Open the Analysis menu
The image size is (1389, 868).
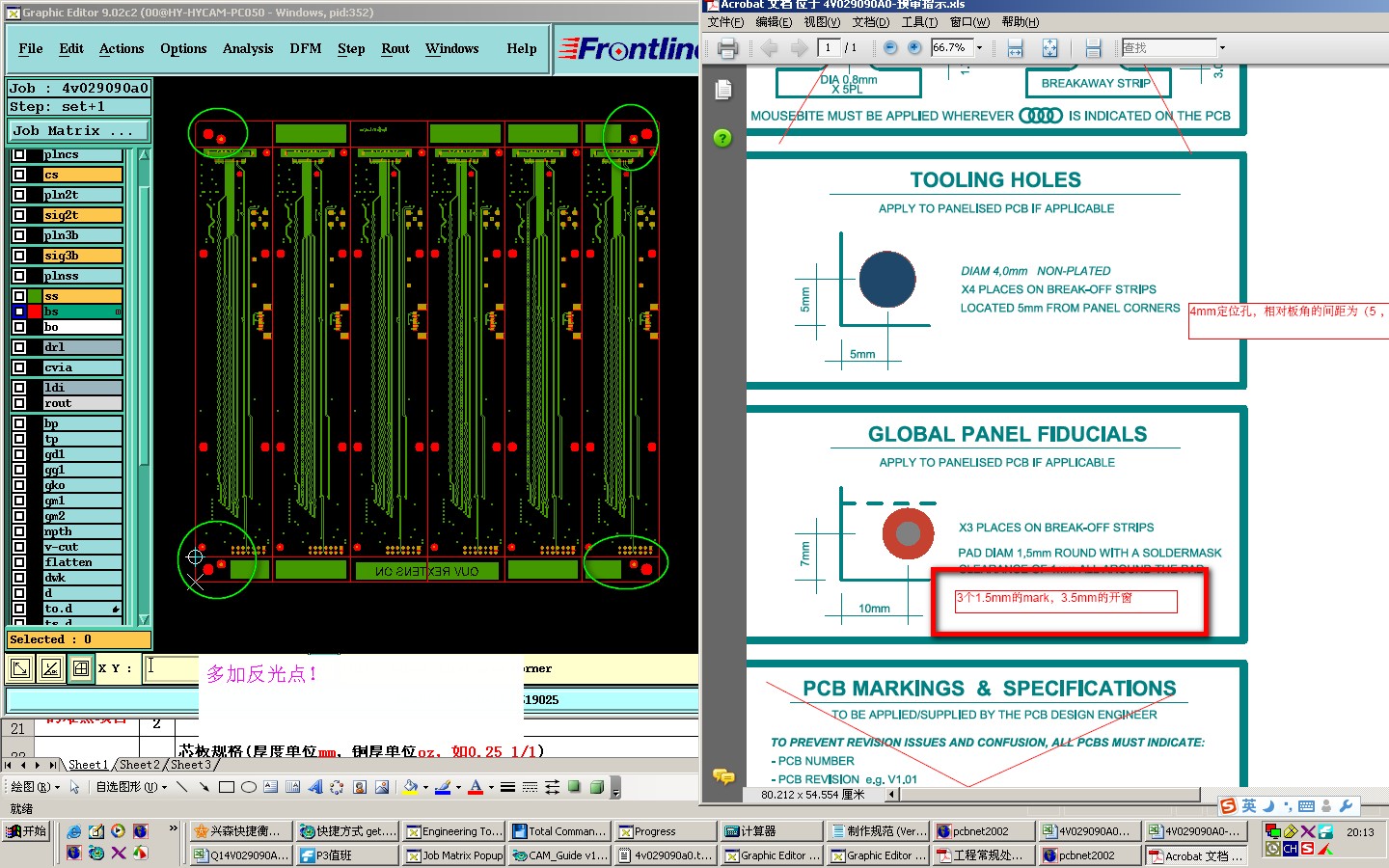(248, 48)
